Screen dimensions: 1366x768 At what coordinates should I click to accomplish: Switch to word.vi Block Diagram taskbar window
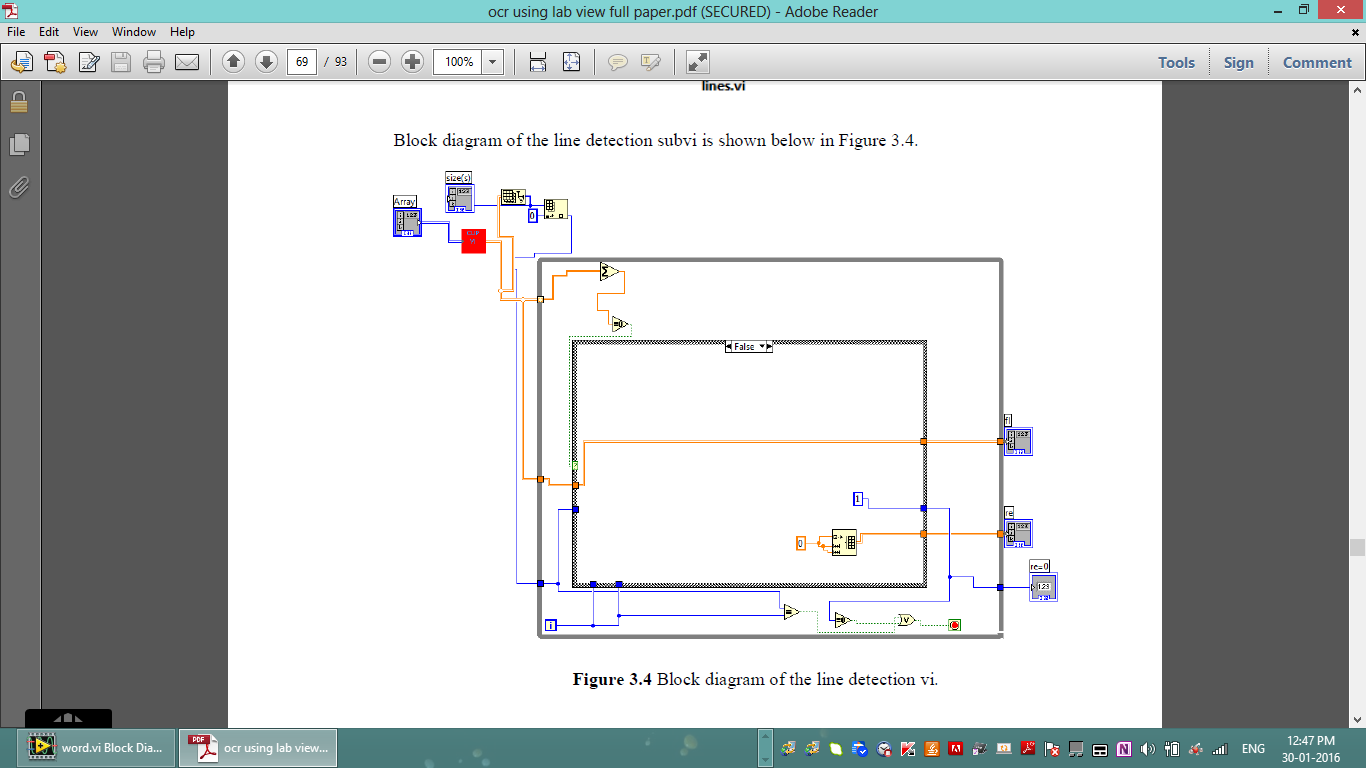tap(95, 748)
